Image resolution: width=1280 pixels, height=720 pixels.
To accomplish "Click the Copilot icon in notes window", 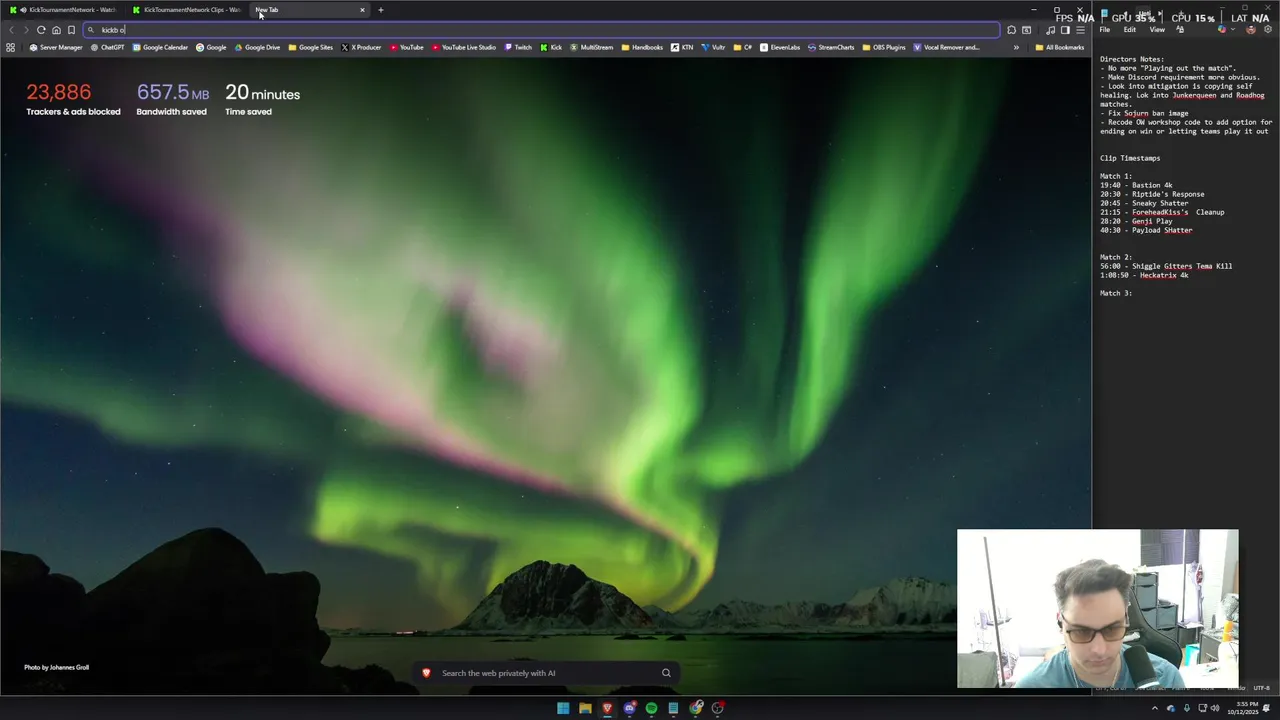I will [1222, 30].
